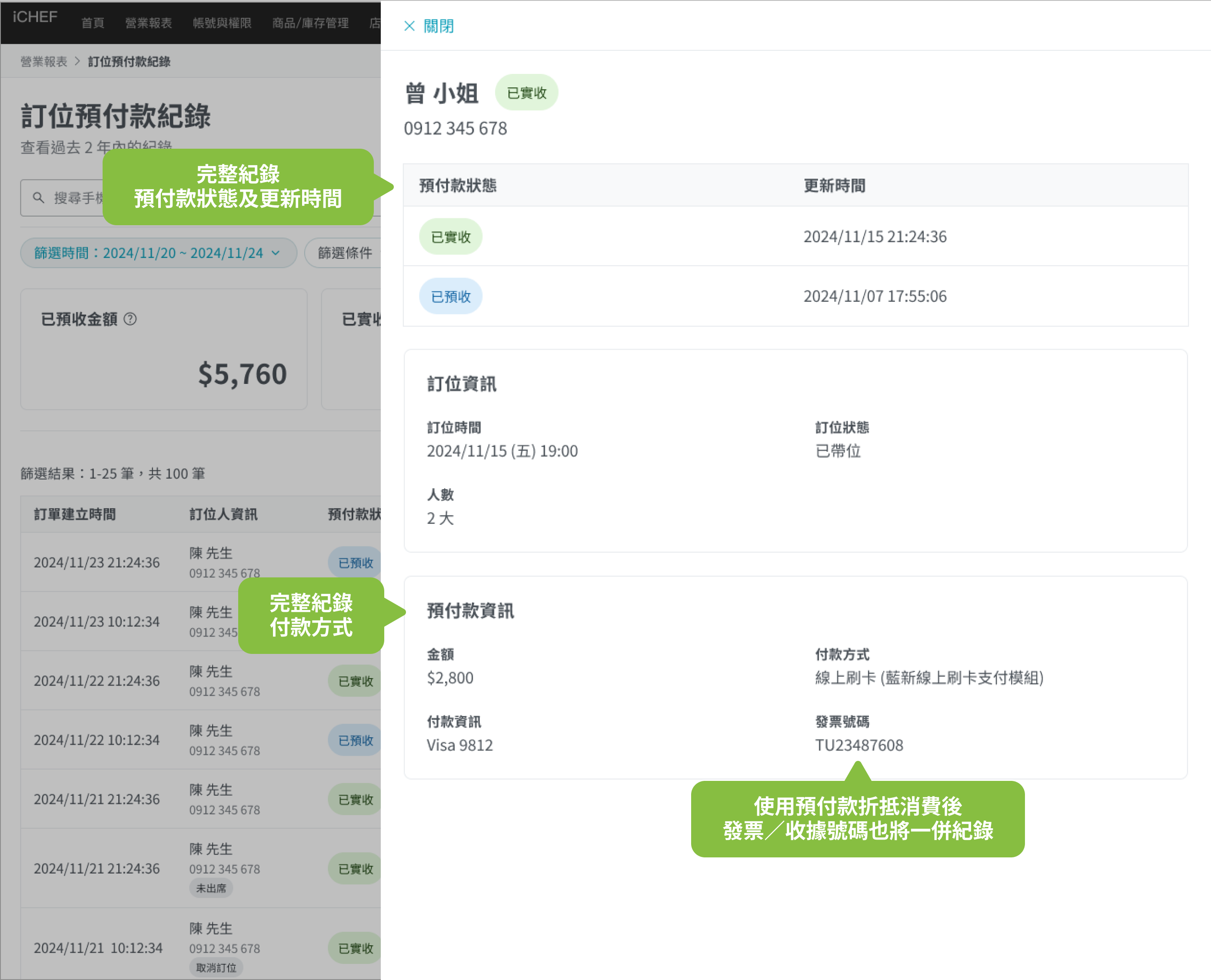1211x980 pixels.
Task: Open 營業報表 navigation menu item
Action: 148,23
